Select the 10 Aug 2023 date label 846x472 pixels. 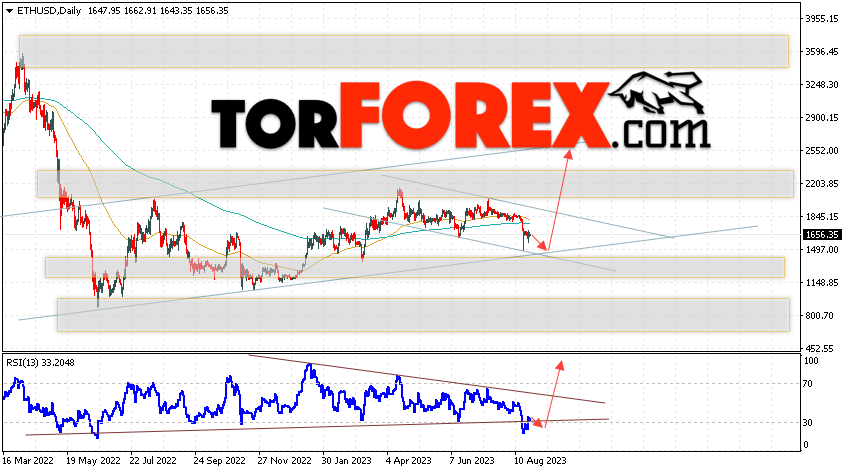pos(540,461)
